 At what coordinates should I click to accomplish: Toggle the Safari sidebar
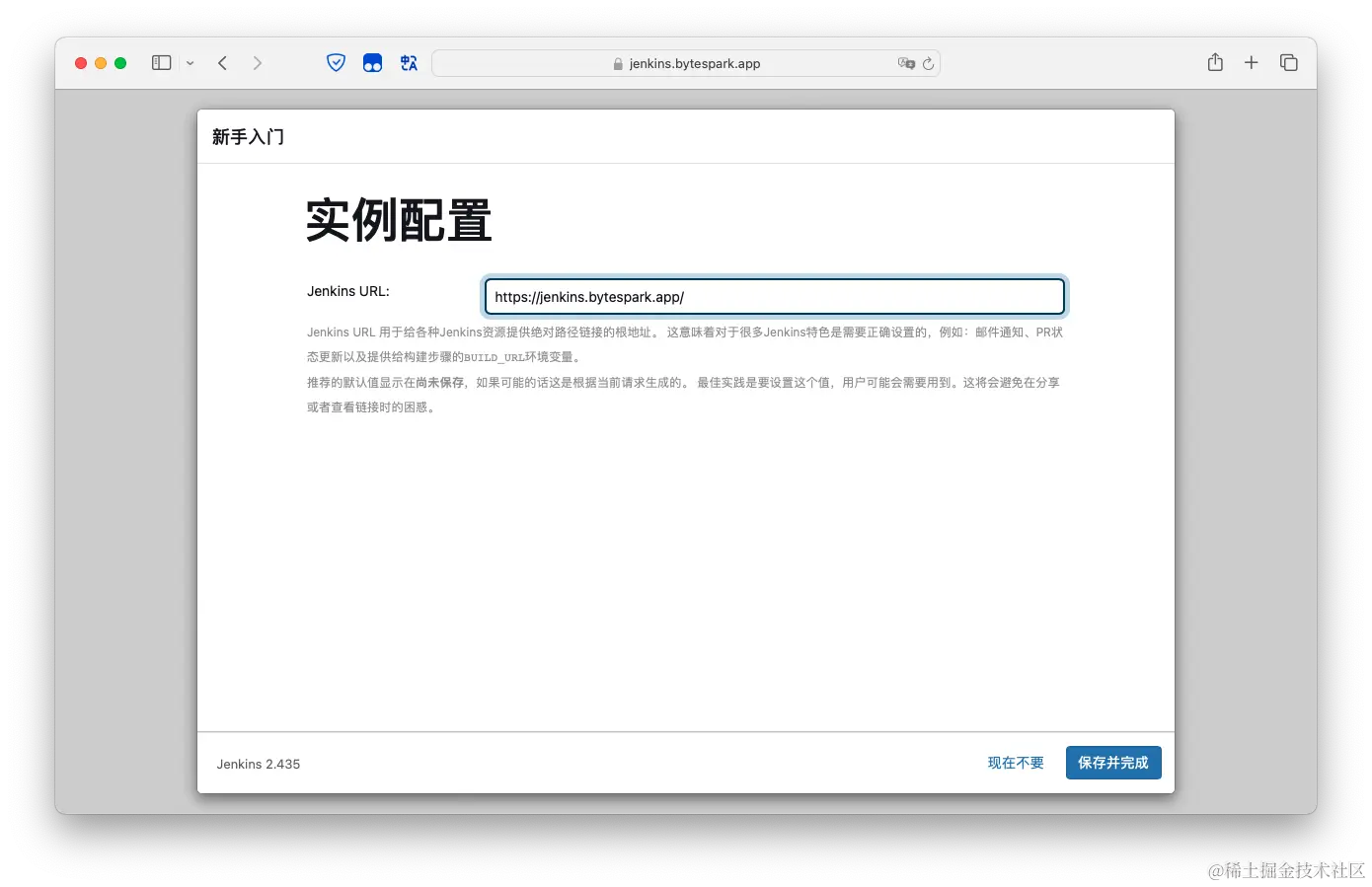tap(159, 62)
